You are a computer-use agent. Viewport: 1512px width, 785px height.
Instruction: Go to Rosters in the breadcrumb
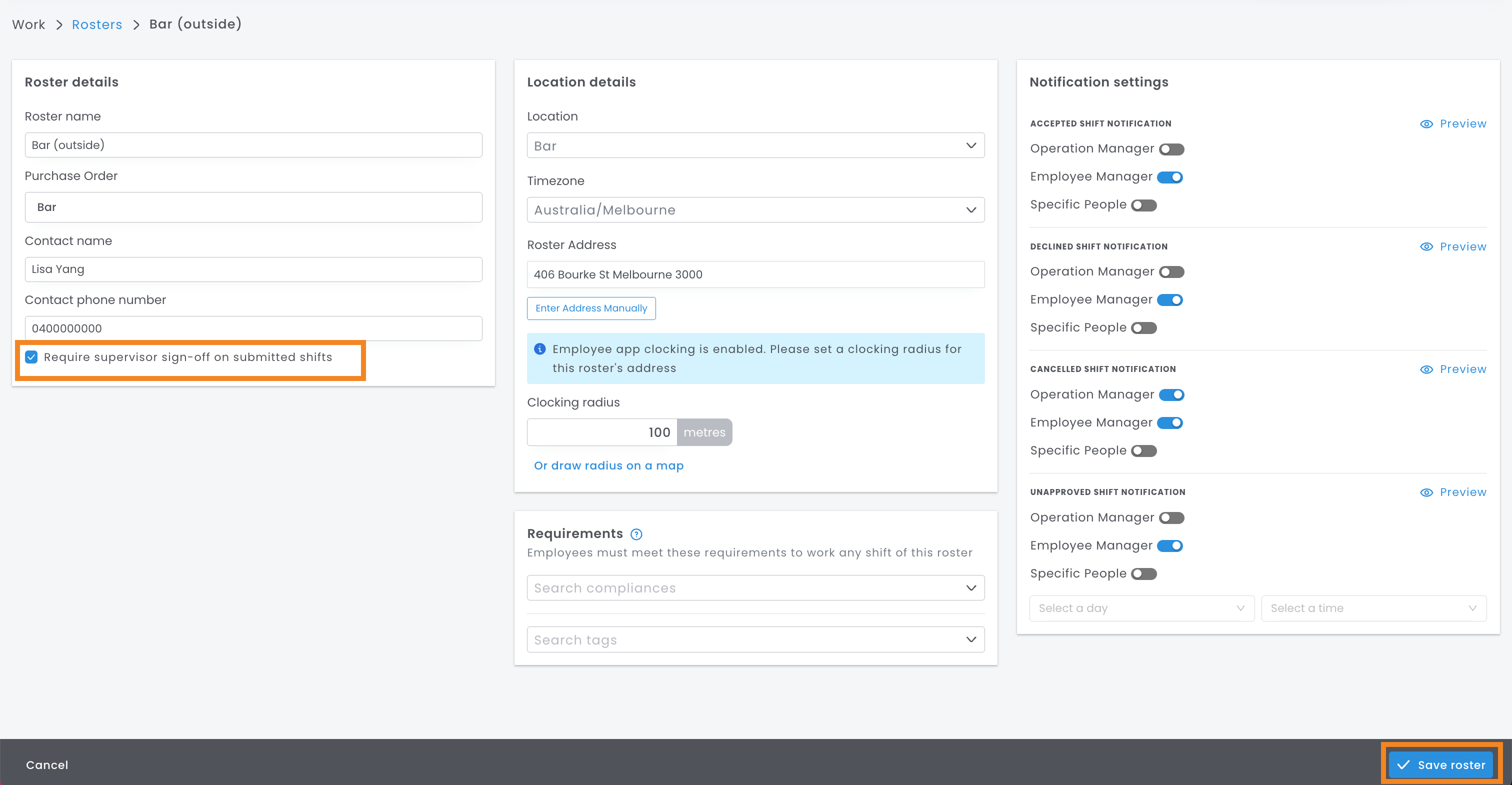(97, 24)
